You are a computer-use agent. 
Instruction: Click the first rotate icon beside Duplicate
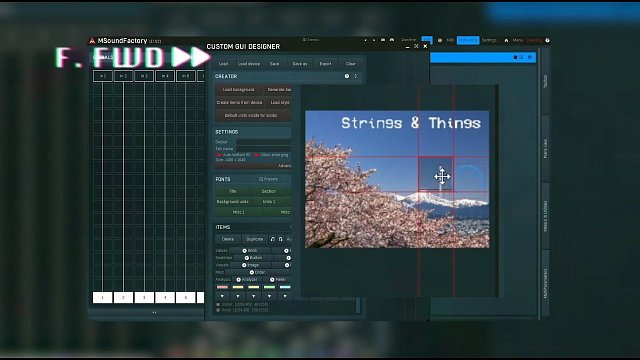point(273,239)
